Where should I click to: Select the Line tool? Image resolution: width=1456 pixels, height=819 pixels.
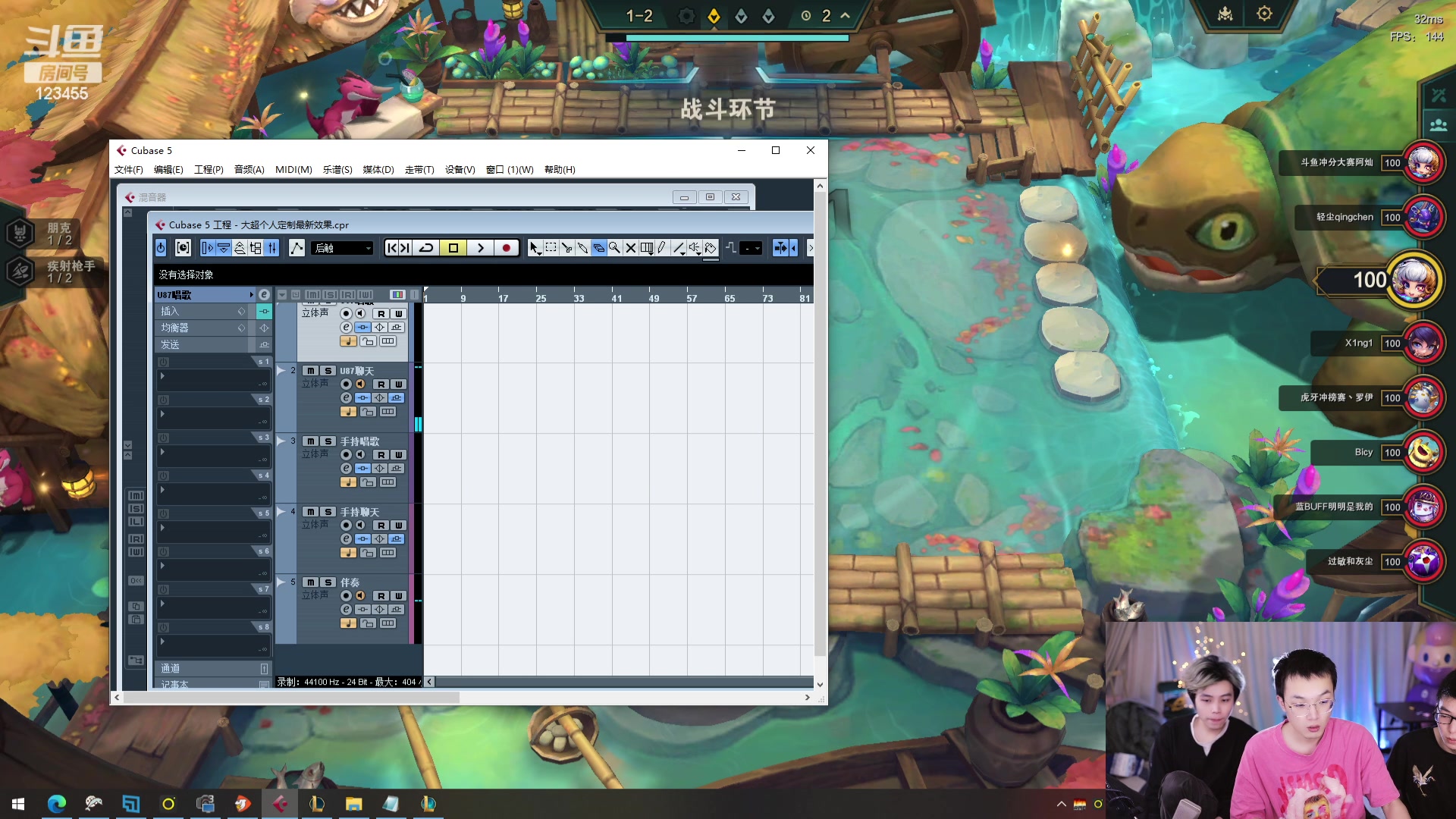pyautogui.click(x=679, y=248)
